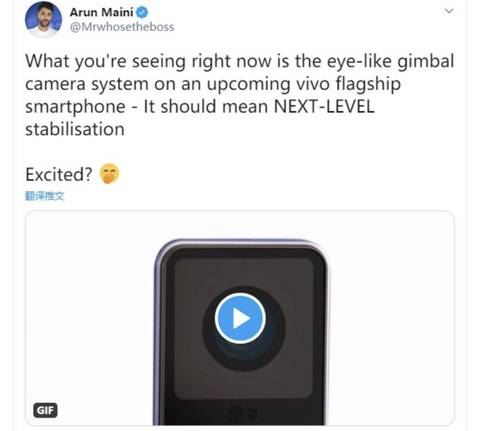Image resolution: width=480 pixels, height=431 pixels.
Task: Click the dual sensors below the camera module
Action: click(242, 413)
